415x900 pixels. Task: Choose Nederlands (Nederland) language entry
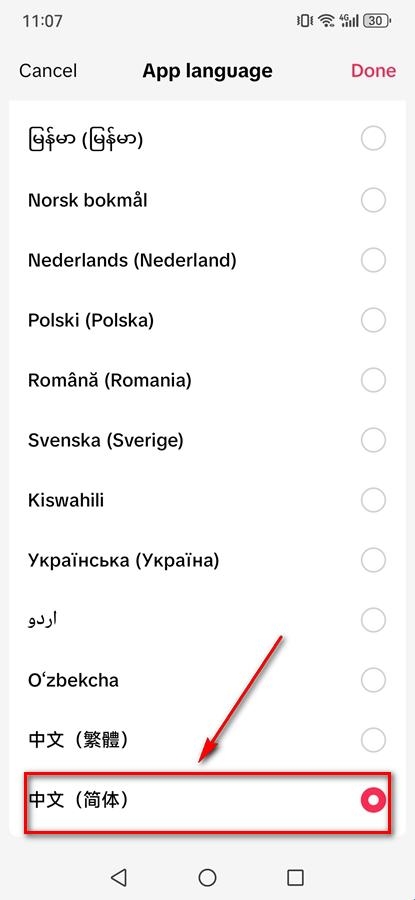pyautogui.click(x=207, y=261)
